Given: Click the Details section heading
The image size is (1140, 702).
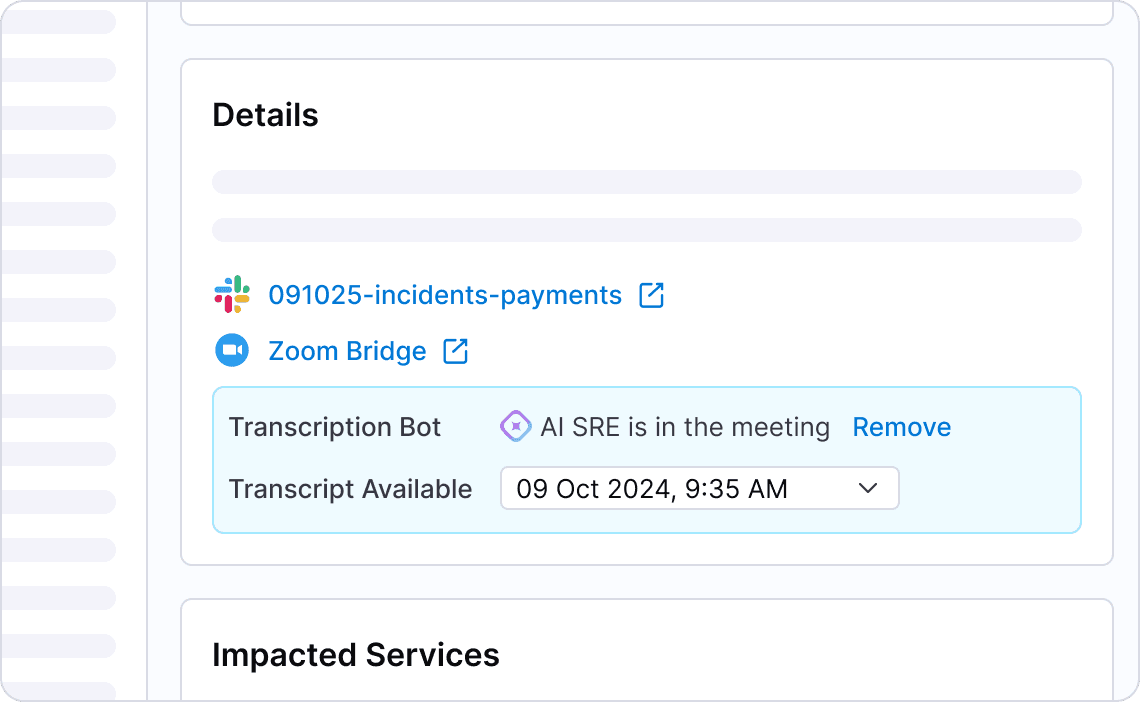Looking at the screenshot, I should point(265,116).
